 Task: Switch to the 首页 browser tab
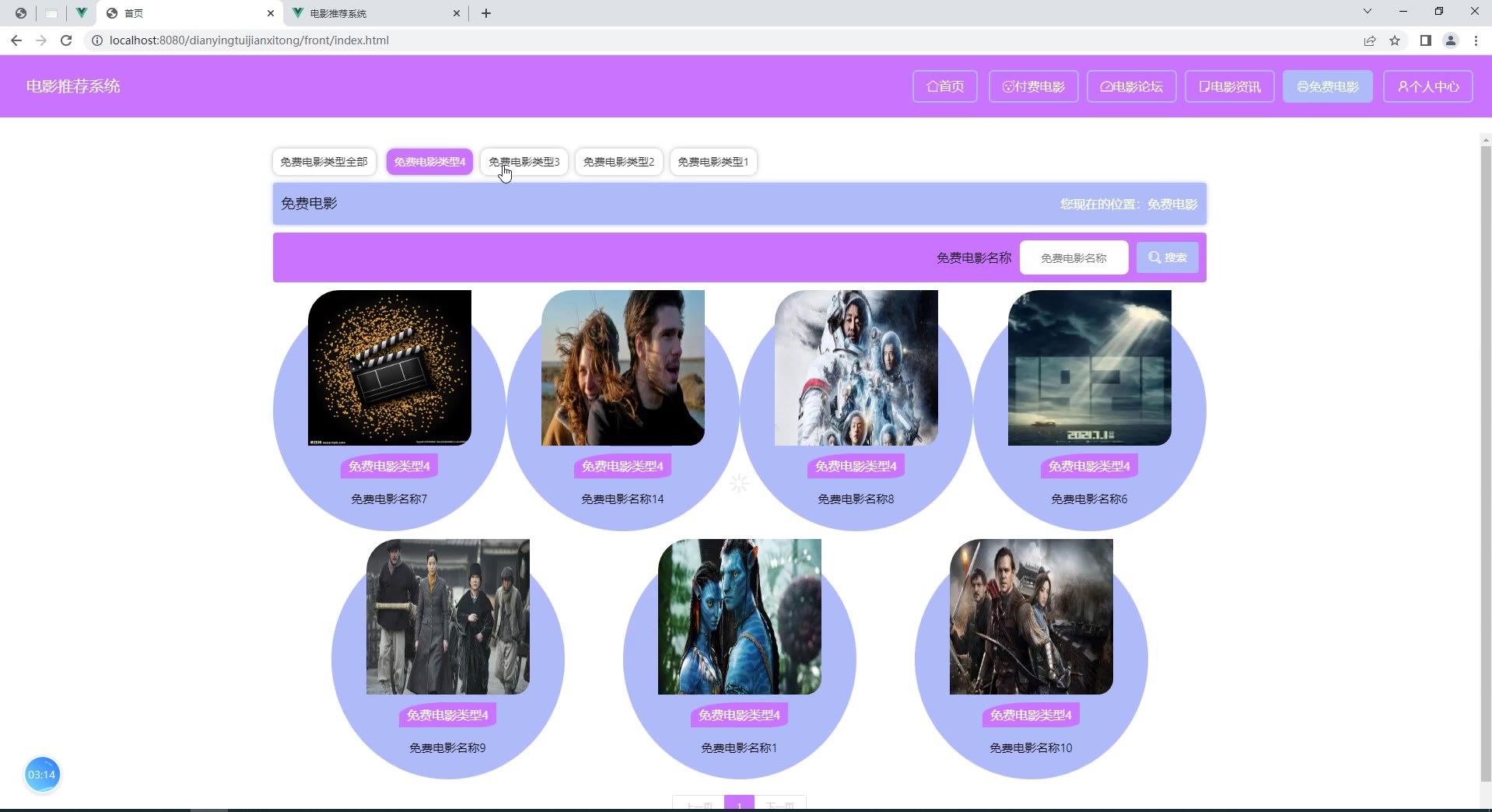[191, 13]
